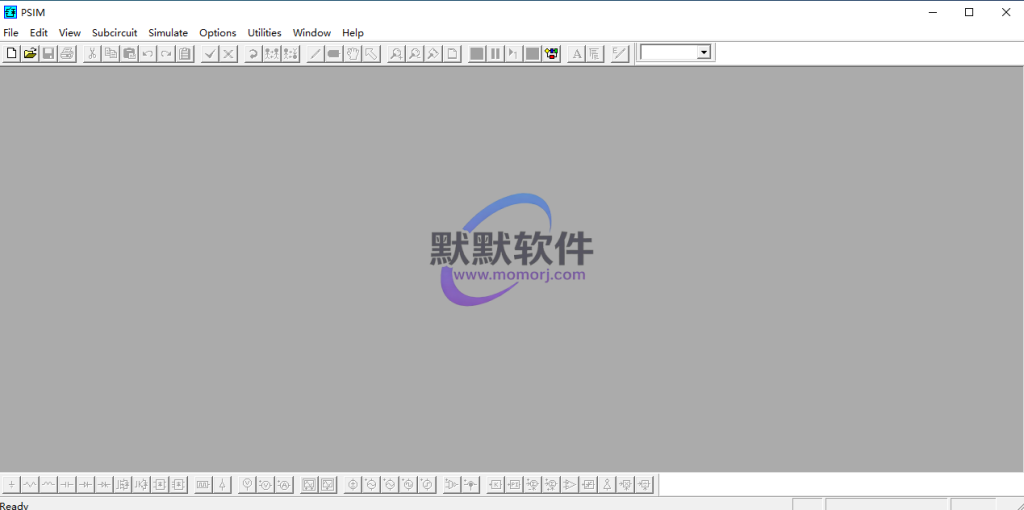Launch Simview with the colorful icon
Viewport: 1024px width, 510px height.
552,54
